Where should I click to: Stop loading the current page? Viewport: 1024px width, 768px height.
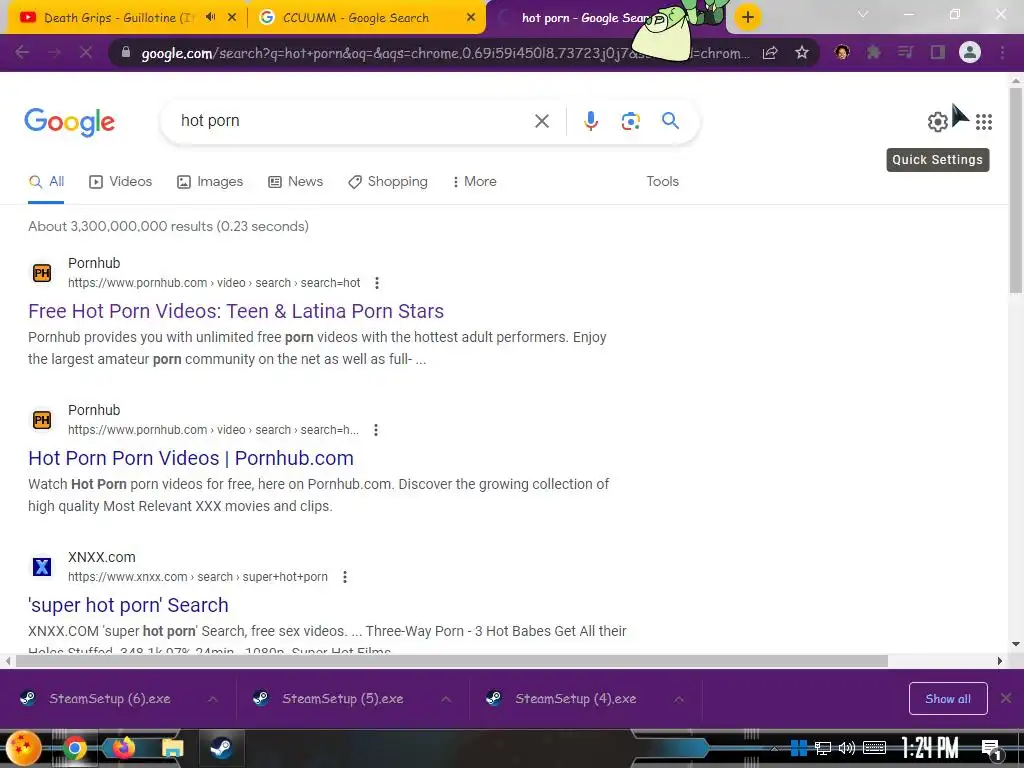coord(86,52)
